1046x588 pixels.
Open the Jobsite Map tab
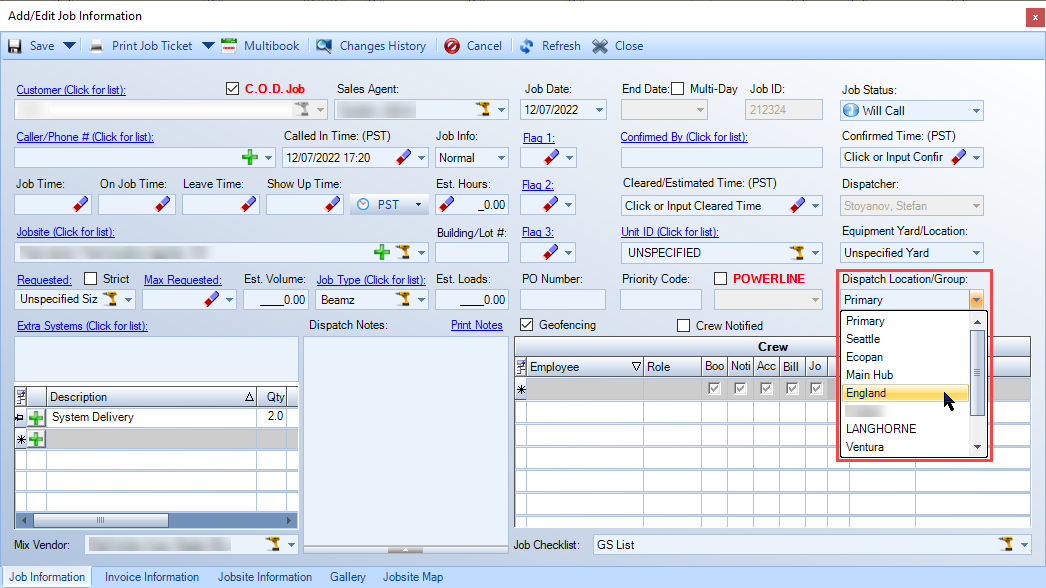(413, 577)
